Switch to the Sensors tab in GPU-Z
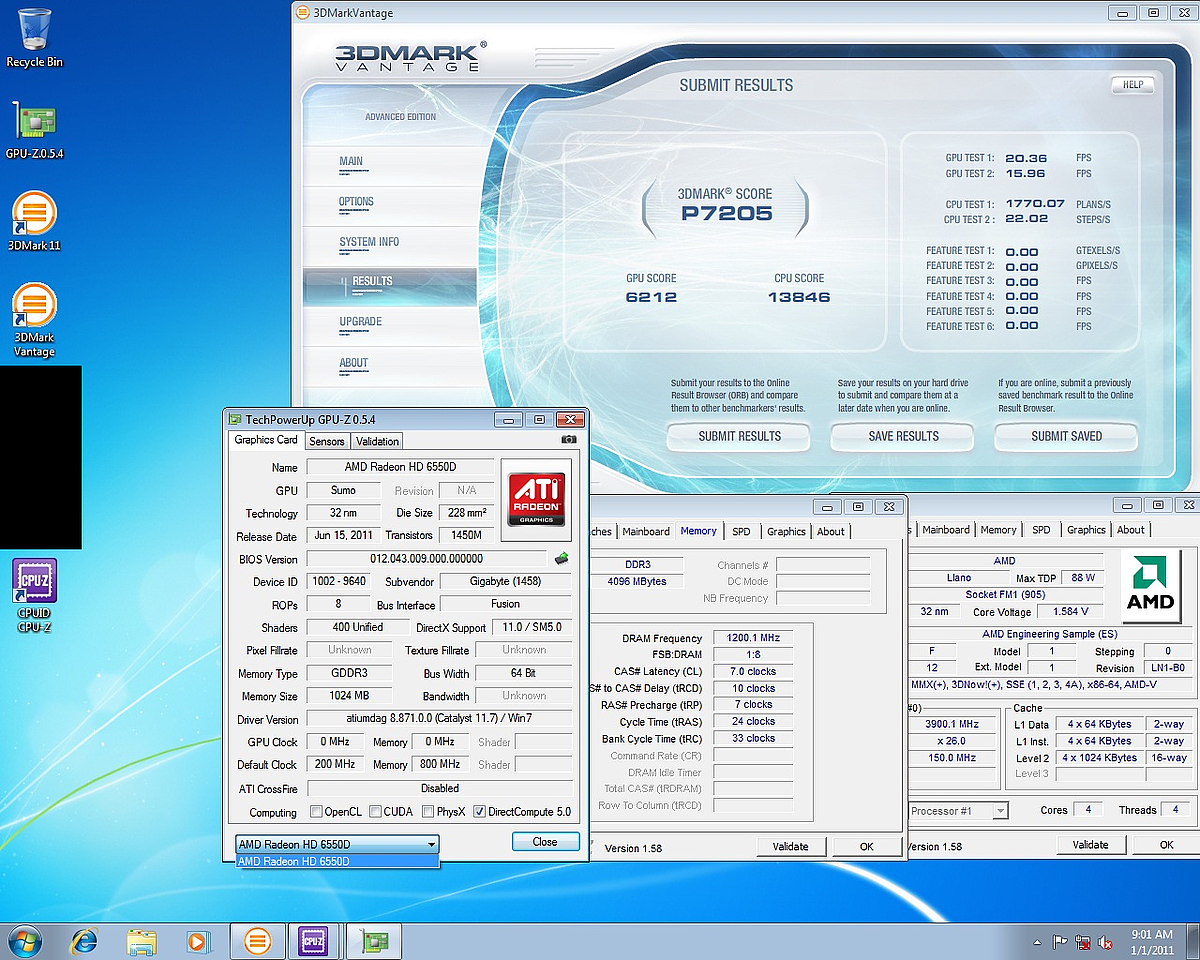Screen dimensions: 1200x960 tap(327, 441)
